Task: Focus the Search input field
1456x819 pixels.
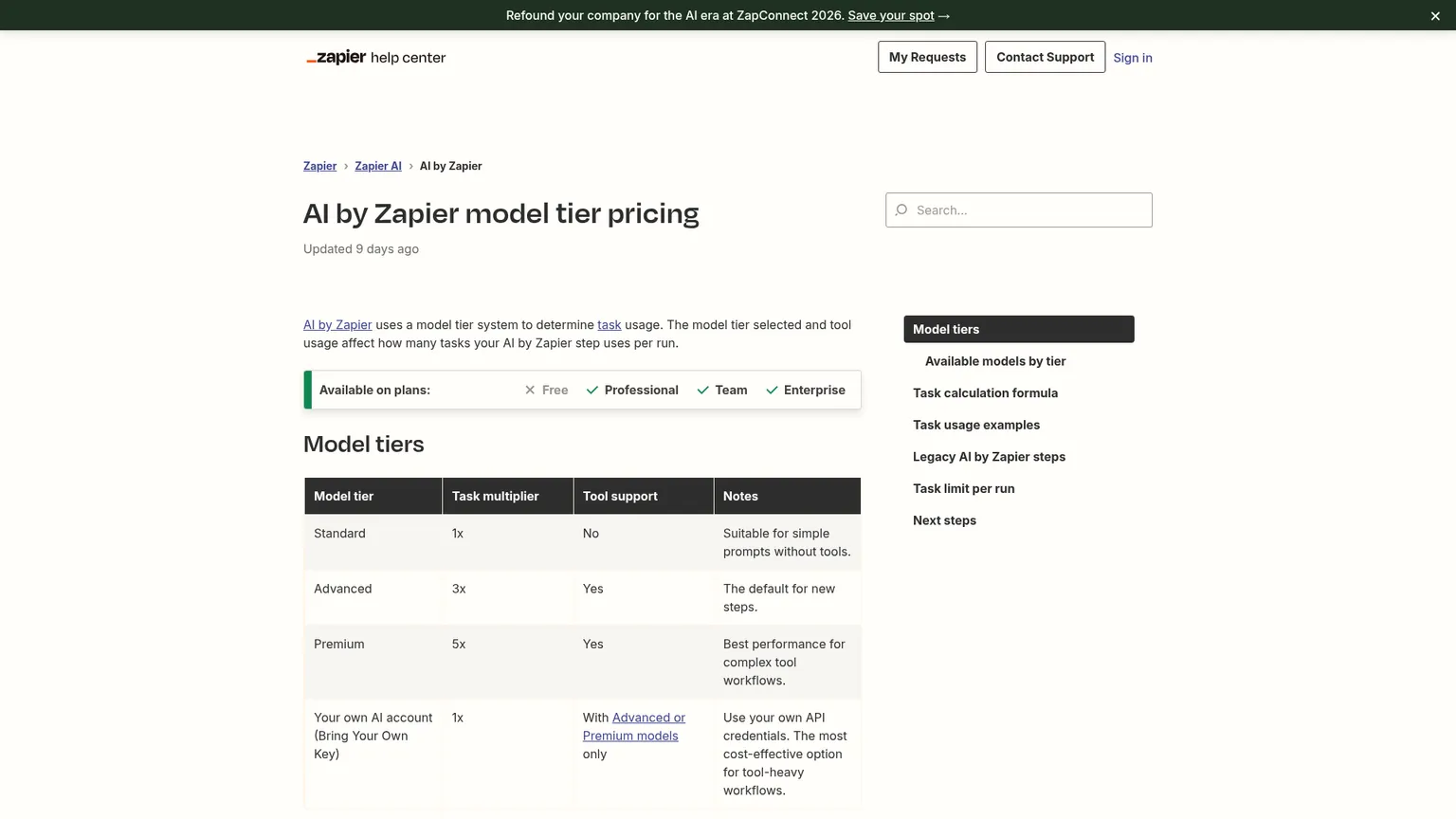Action: coord(1019,210)
